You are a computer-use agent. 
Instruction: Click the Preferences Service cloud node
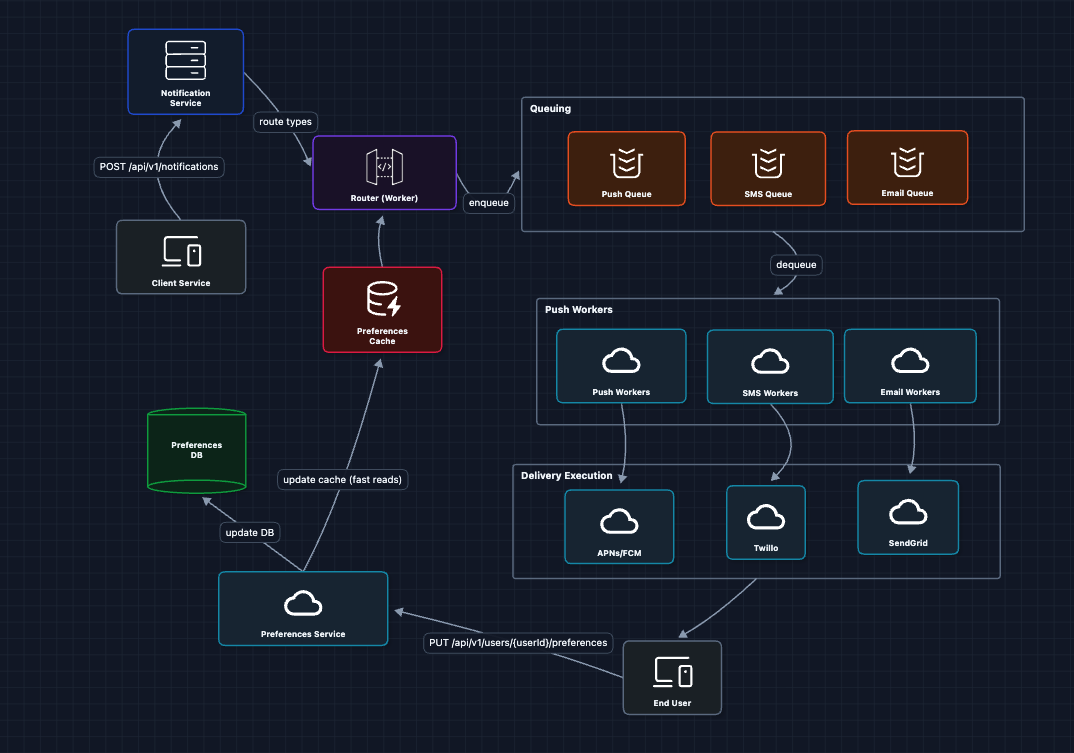303,608
